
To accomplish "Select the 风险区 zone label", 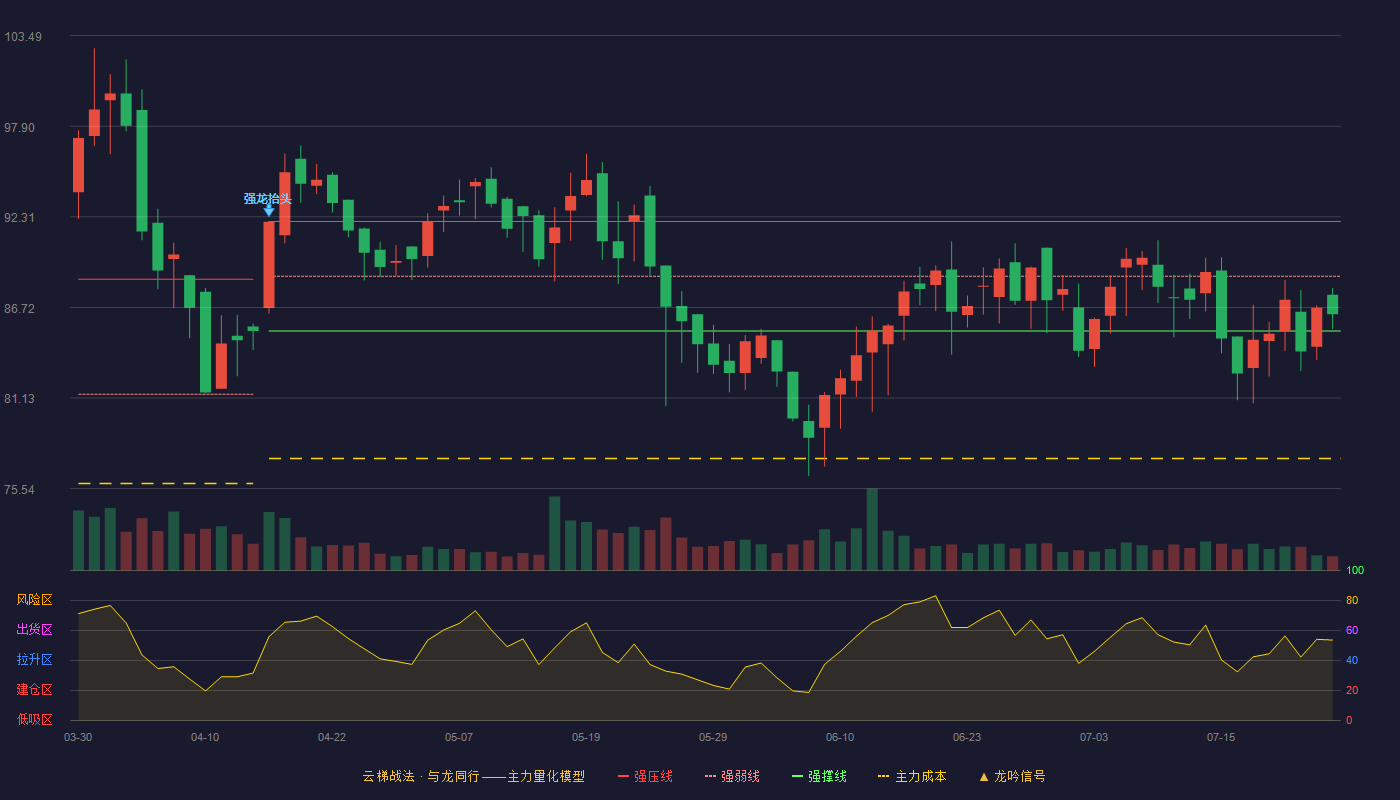I will pos(34,600).
